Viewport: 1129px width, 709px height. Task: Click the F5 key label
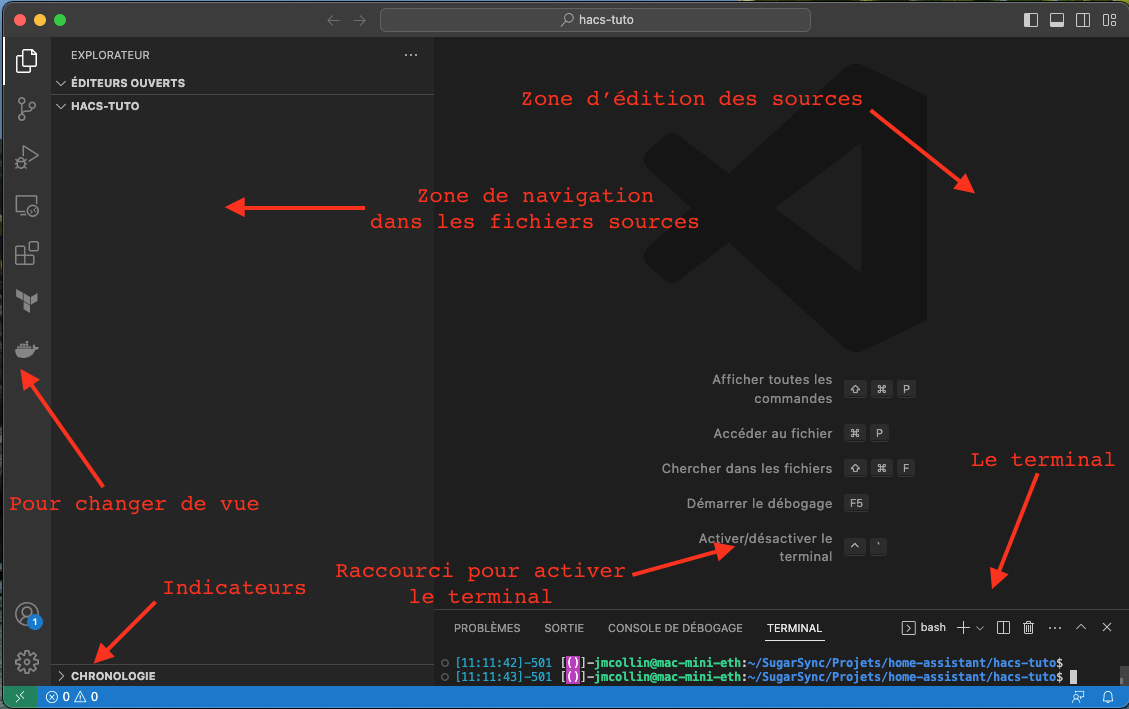(856, 503)
